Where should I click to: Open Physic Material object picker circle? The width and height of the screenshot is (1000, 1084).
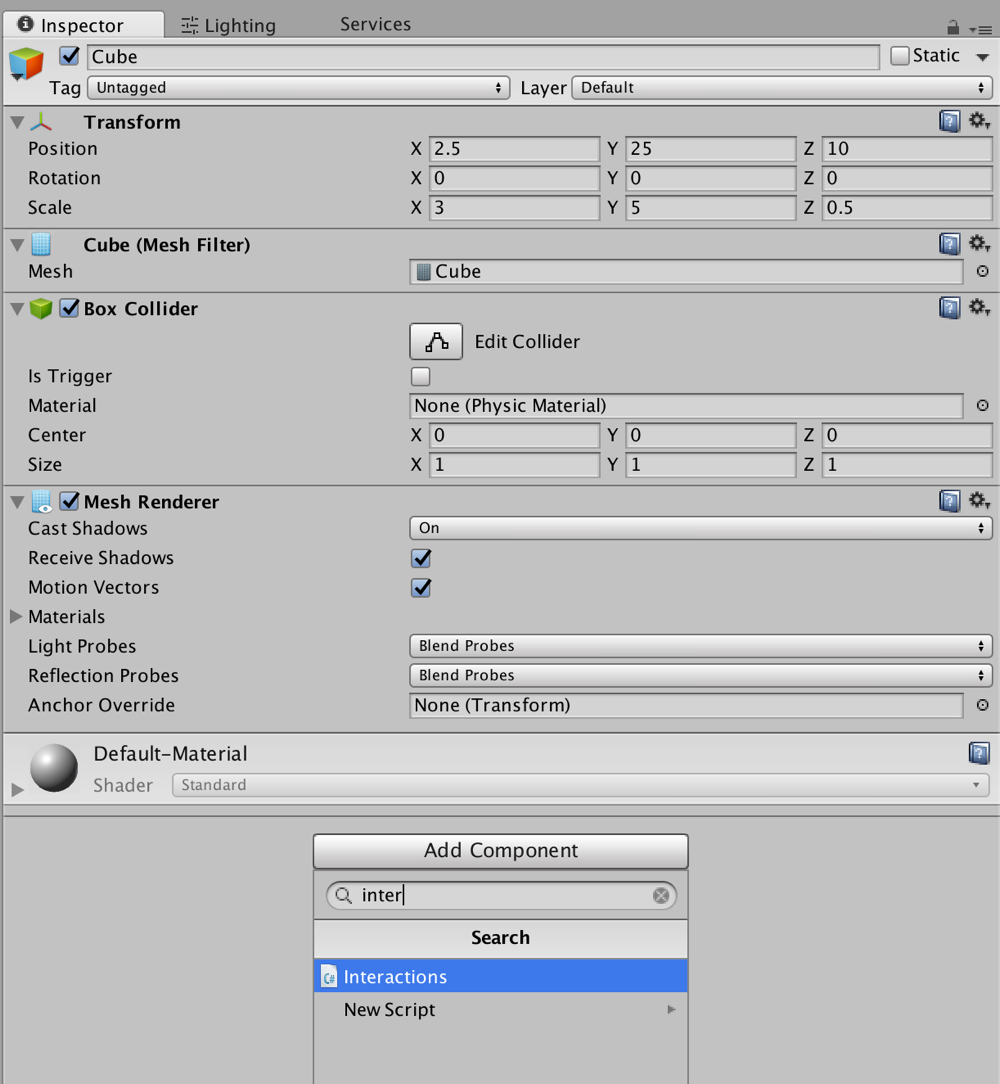coord(982,406)
